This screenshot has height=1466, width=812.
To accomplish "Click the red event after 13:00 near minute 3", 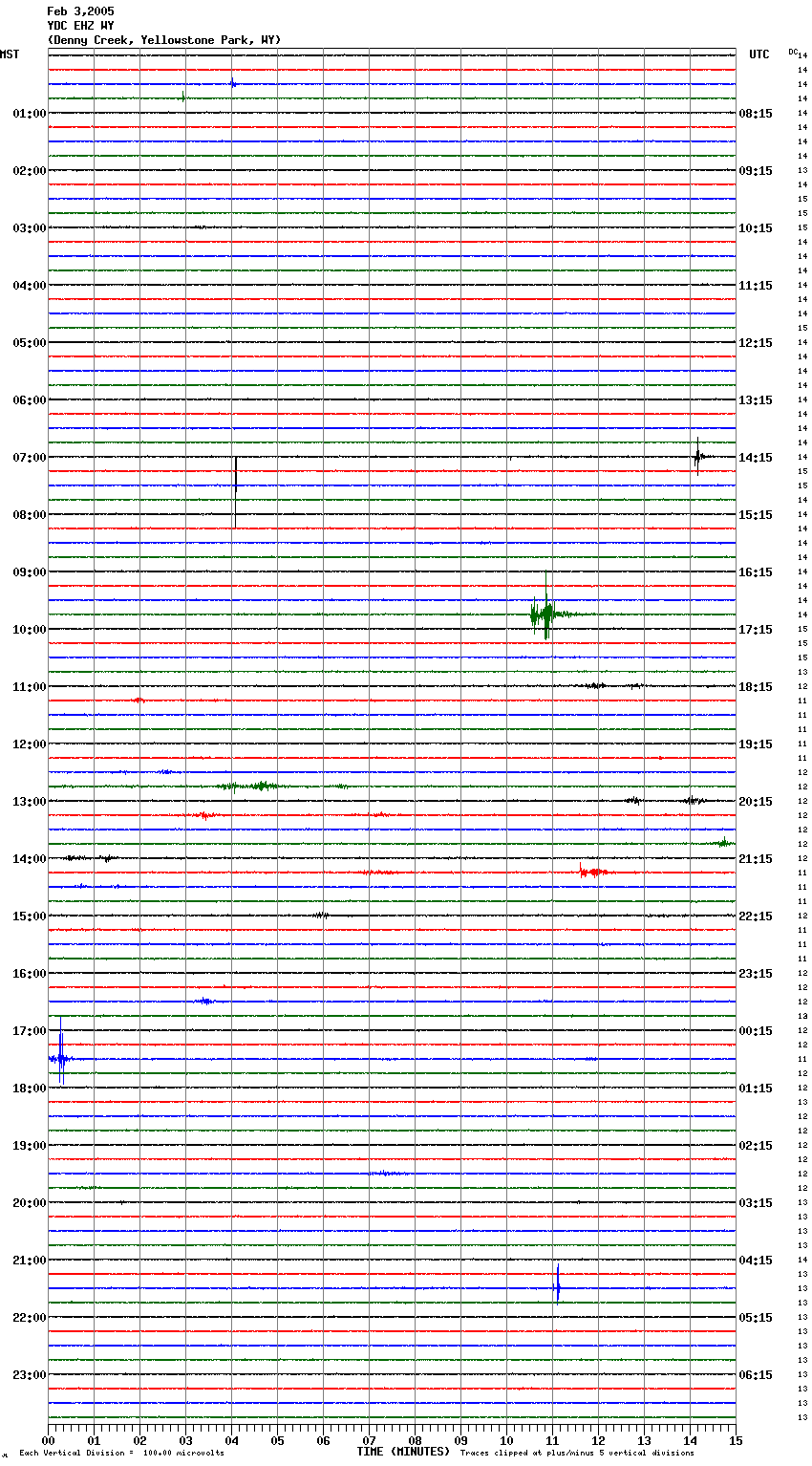I will (x=205, y=815).
